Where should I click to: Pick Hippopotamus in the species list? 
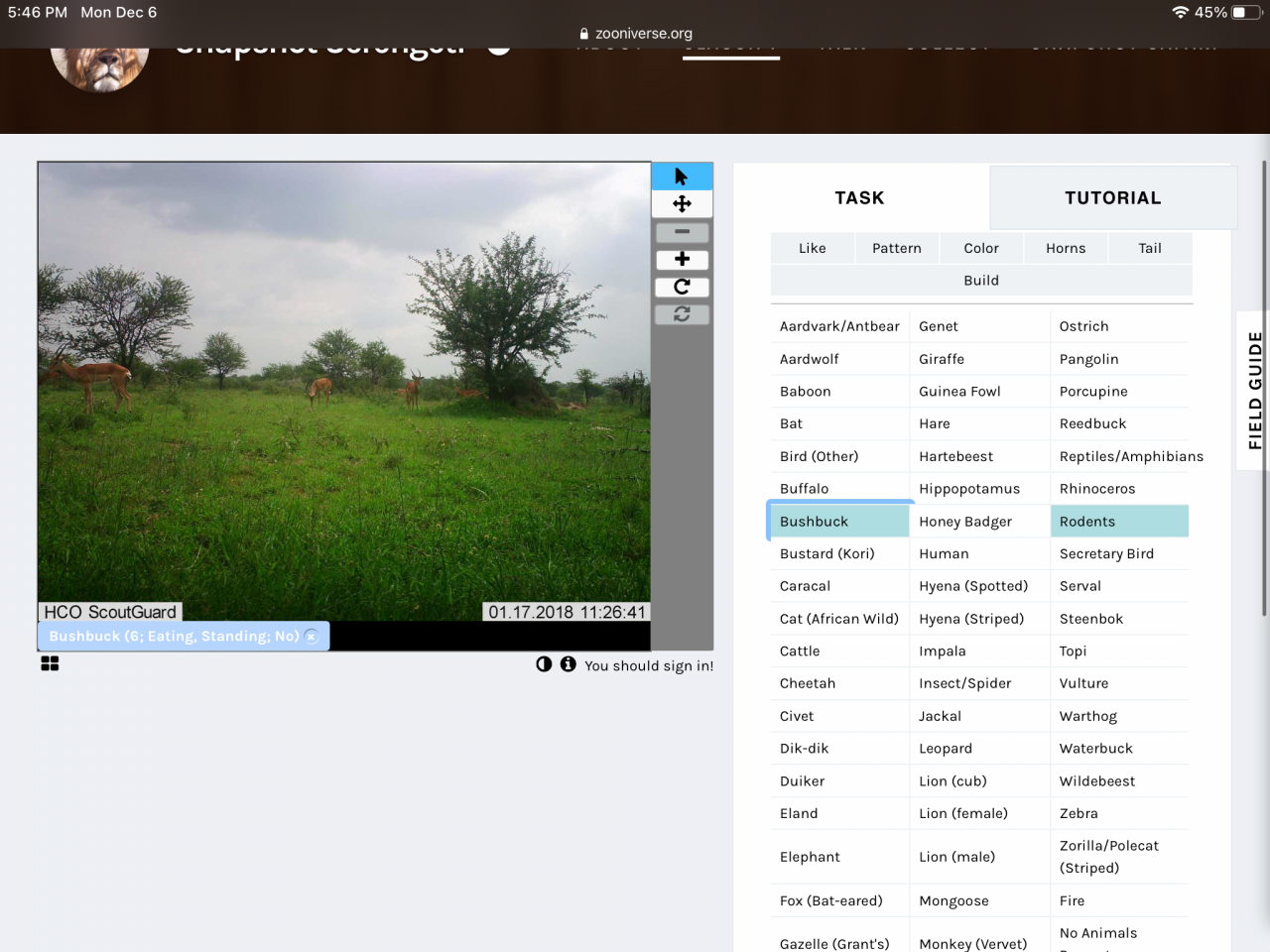[979, 489]
